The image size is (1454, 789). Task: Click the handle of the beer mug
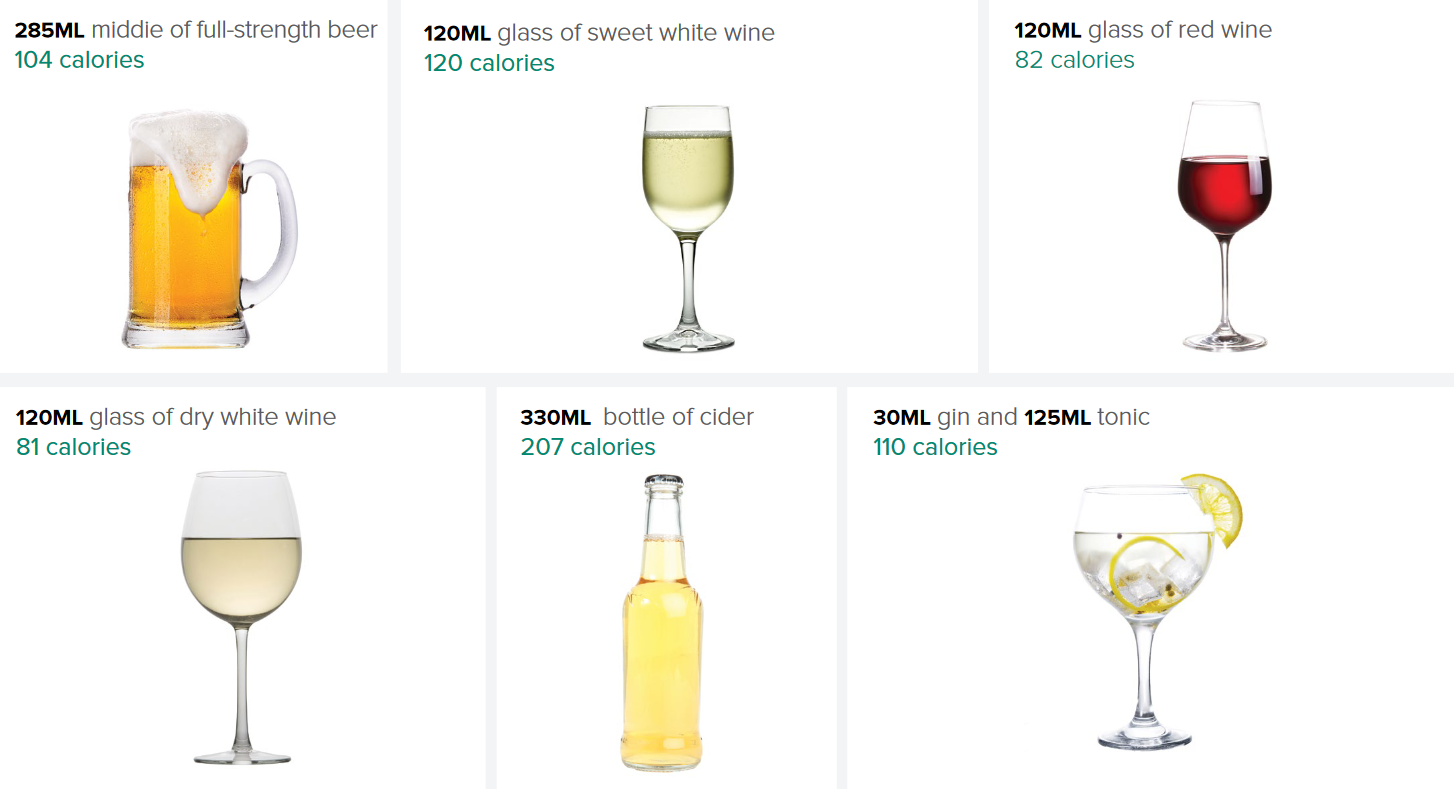pos(274,232)
